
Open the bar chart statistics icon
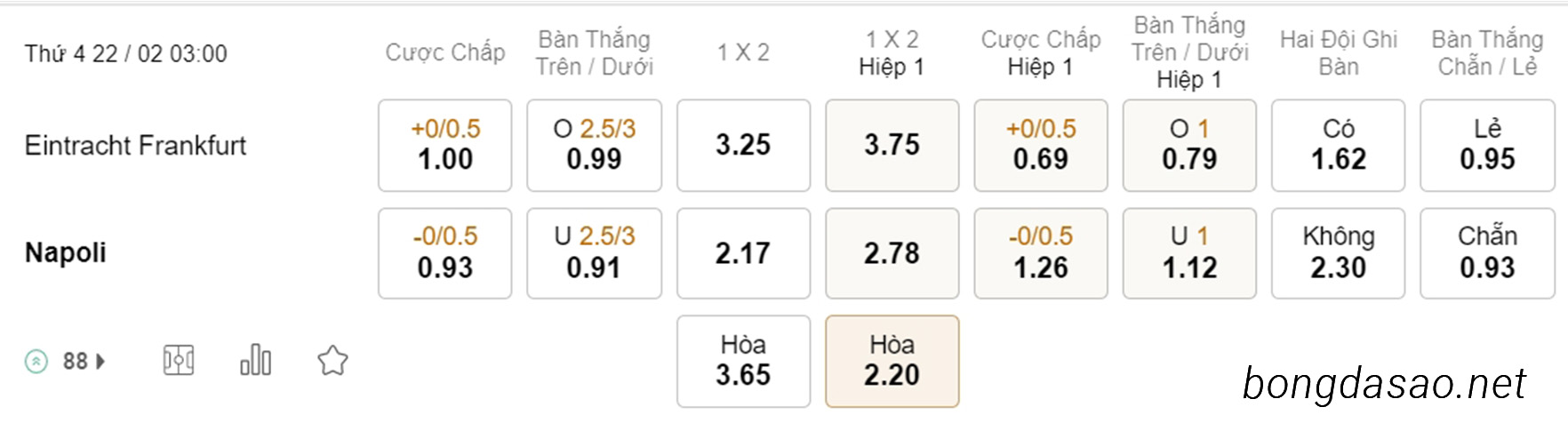click(x=256, y=360)
